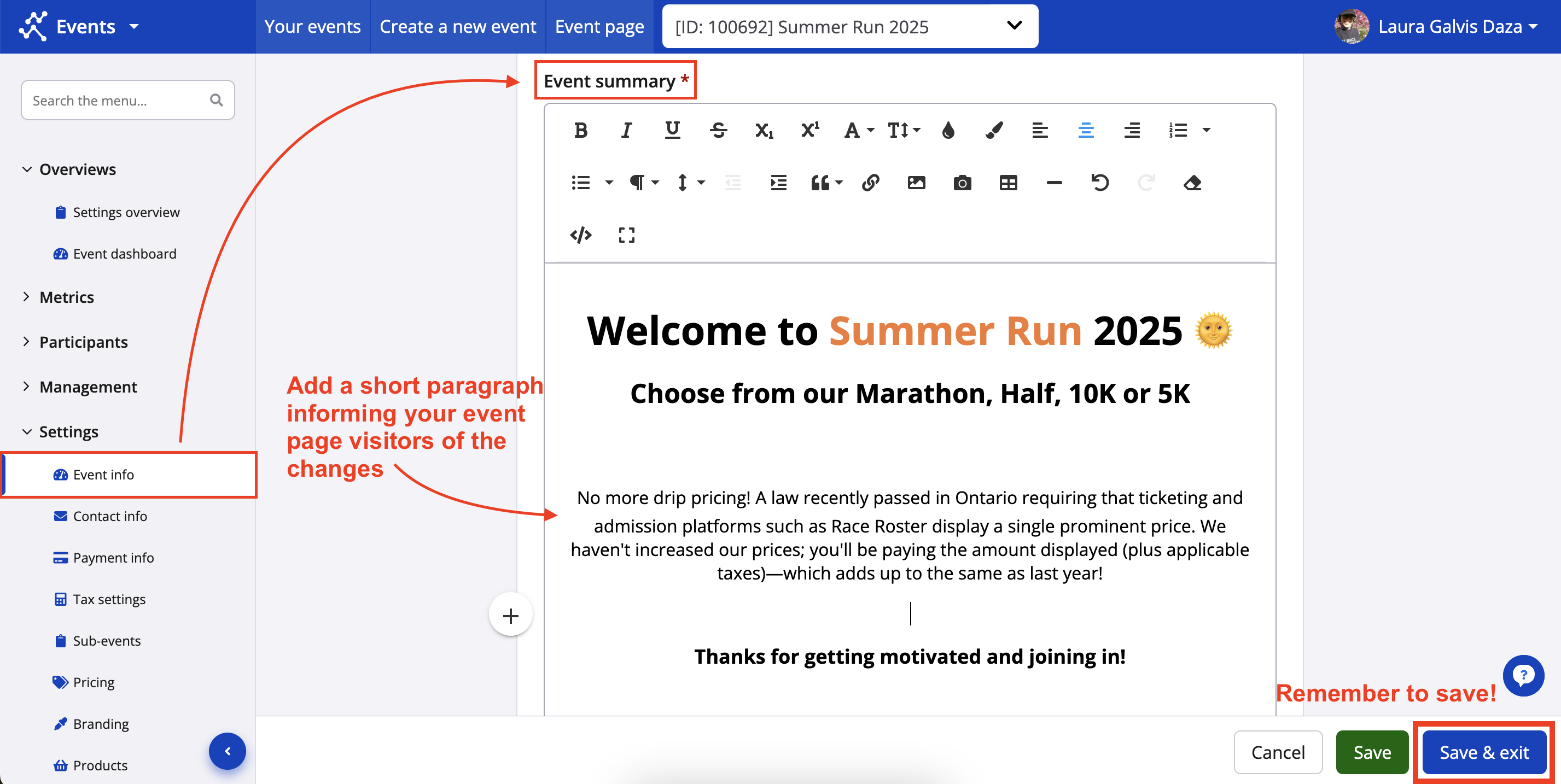
Task: Open code view with the </> icon
Action: [580, 235]
